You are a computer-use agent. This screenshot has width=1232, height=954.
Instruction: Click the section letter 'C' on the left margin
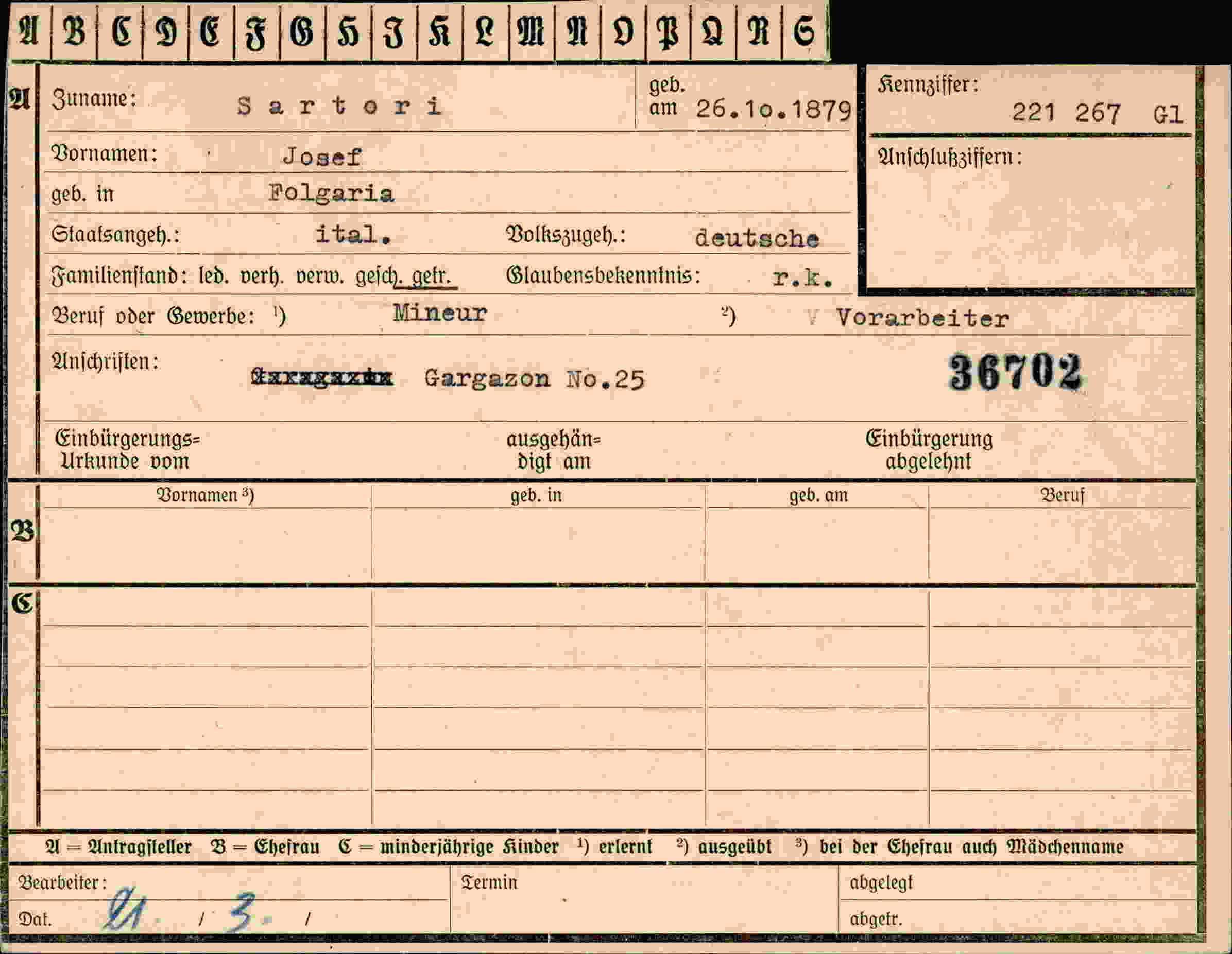click(x=23, y=603)
